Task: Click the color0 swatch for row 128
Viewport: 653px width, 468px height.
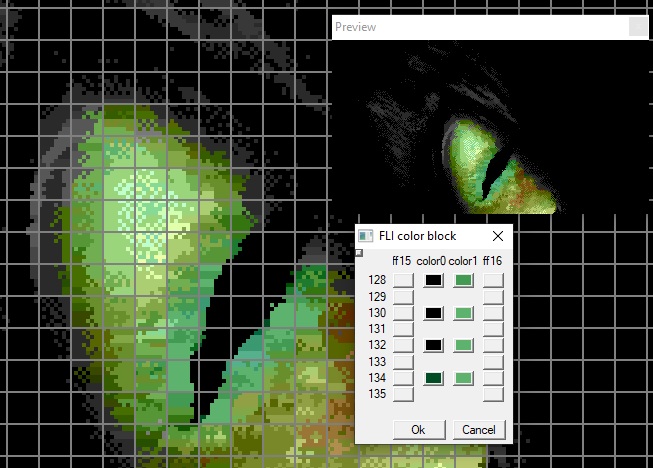Action: click(433, 281)
